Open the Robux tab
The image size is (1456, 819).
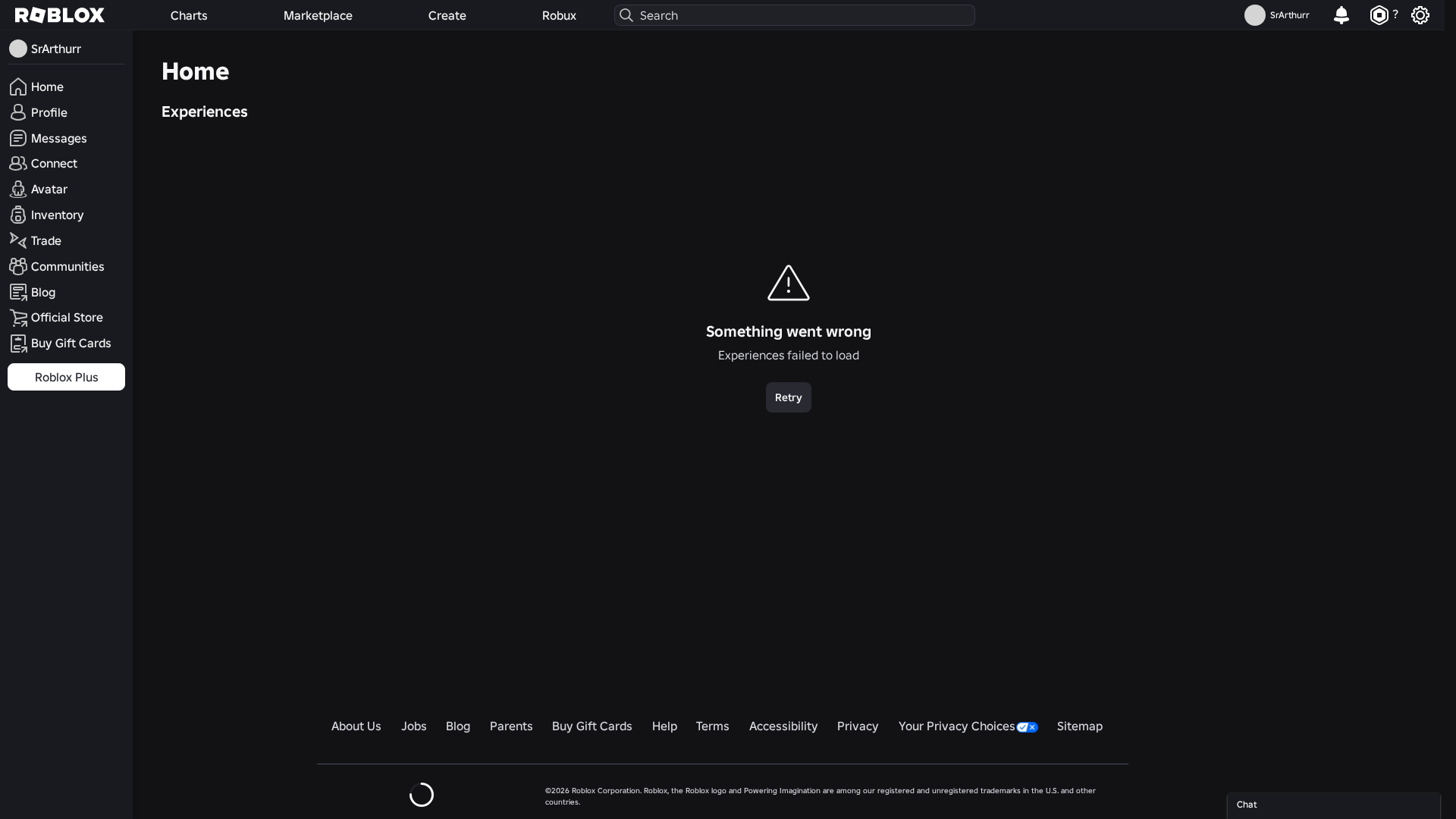pos(559,15)
